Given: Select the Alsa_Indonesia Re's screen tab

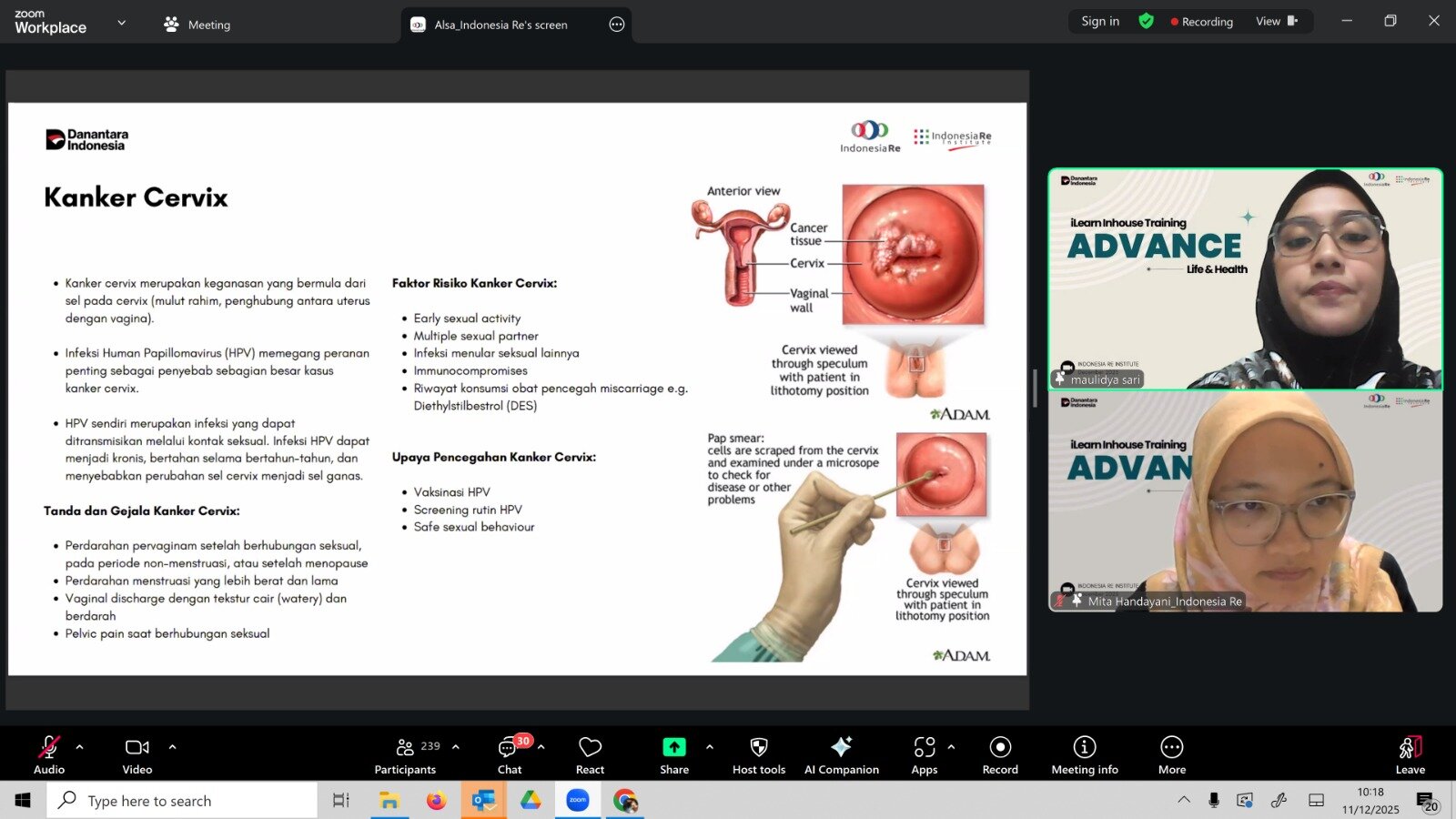Looking at the screenshot, I should 500,25.
